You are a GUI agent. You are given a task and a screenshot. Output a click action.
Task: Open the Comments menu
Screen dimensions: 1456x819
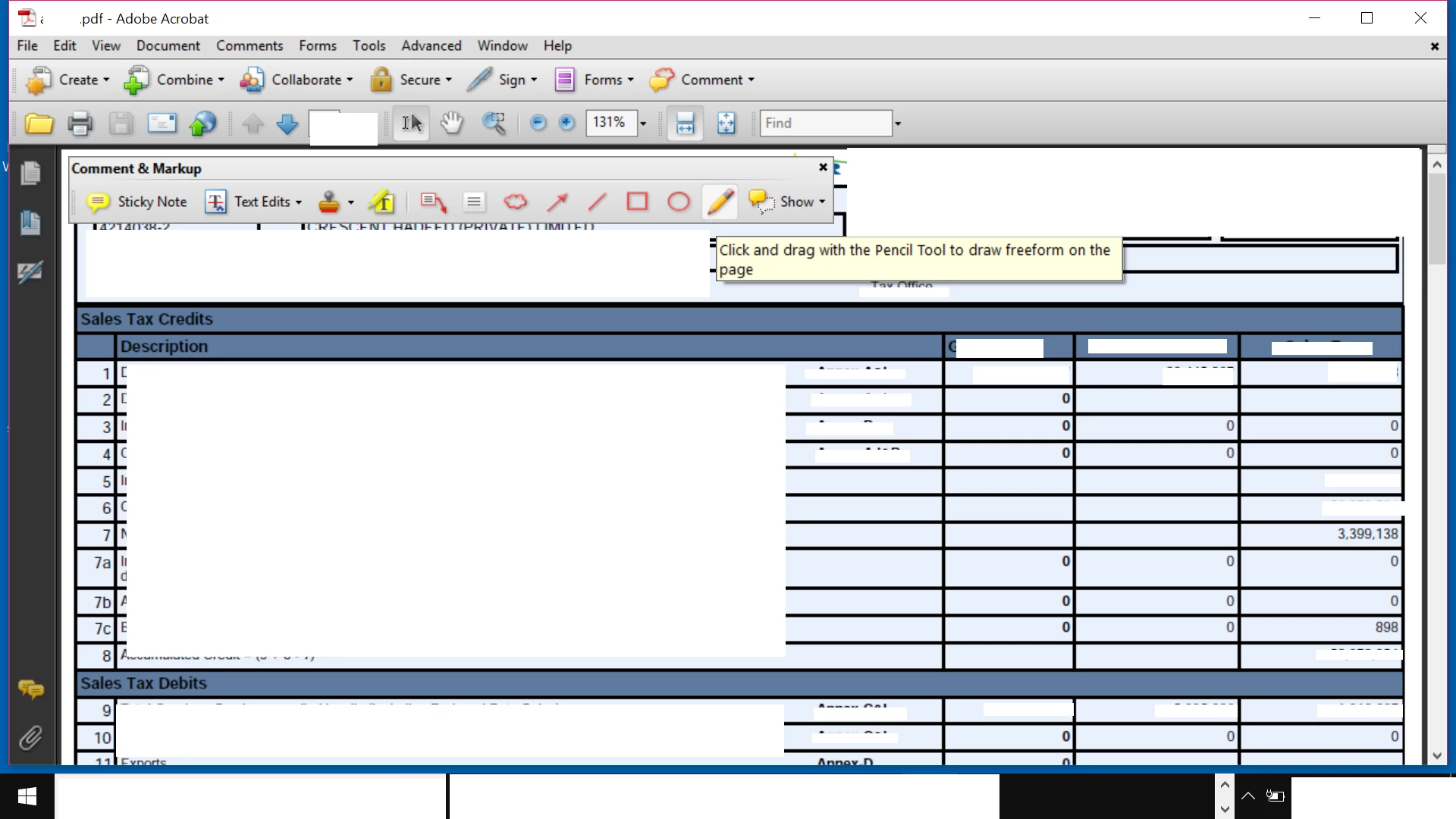[x=249, y=45]
